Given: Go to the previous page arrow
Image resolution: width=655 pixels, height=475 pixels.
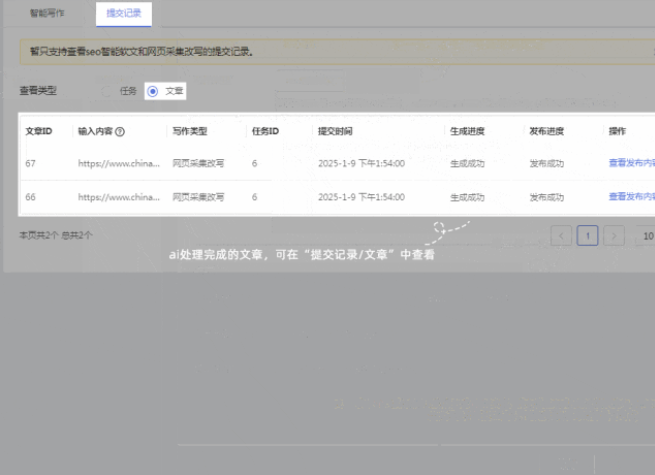Looking at the screenshot, I should tap(561, 236).
